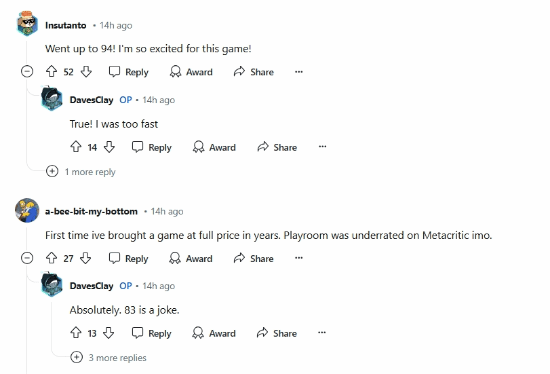
Task: Open more options on Insutanto's comment
Action: coord(299,72)
